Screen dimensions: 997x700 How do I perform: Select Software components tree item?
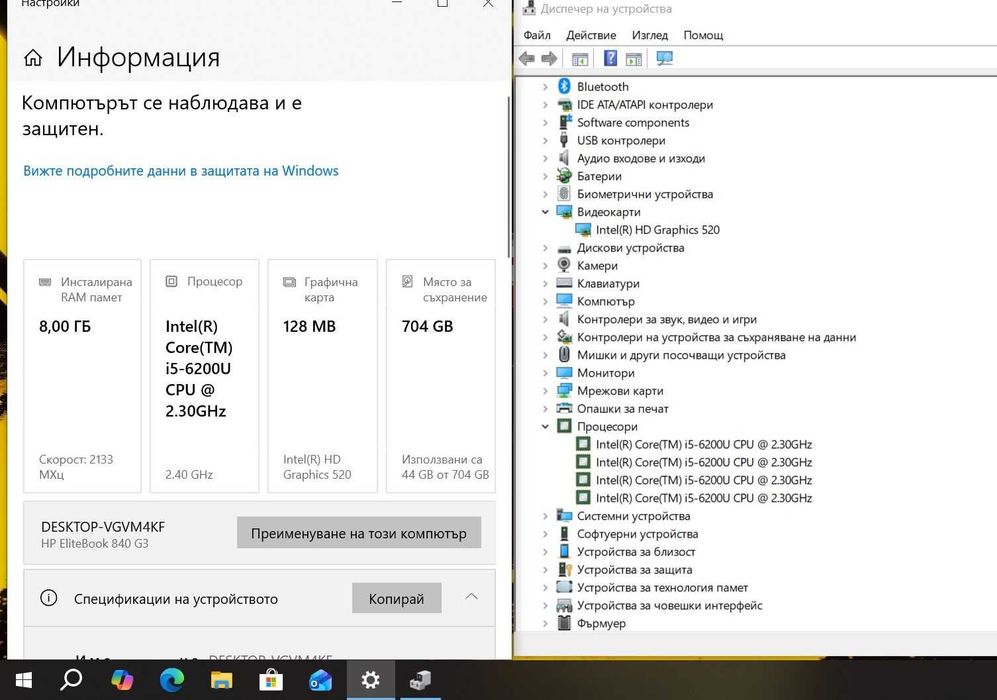click(633, 122)
